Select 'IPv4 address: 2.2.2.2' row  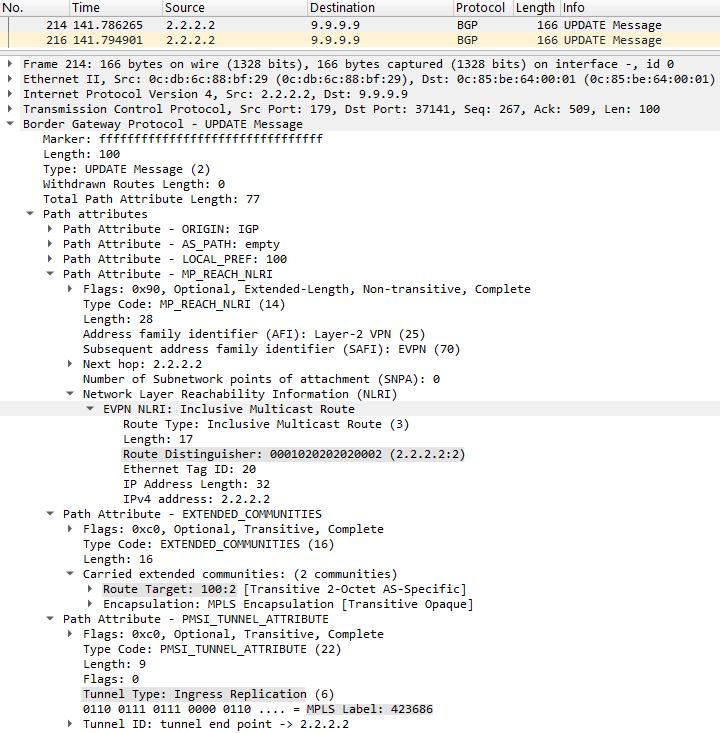[196, 499]
